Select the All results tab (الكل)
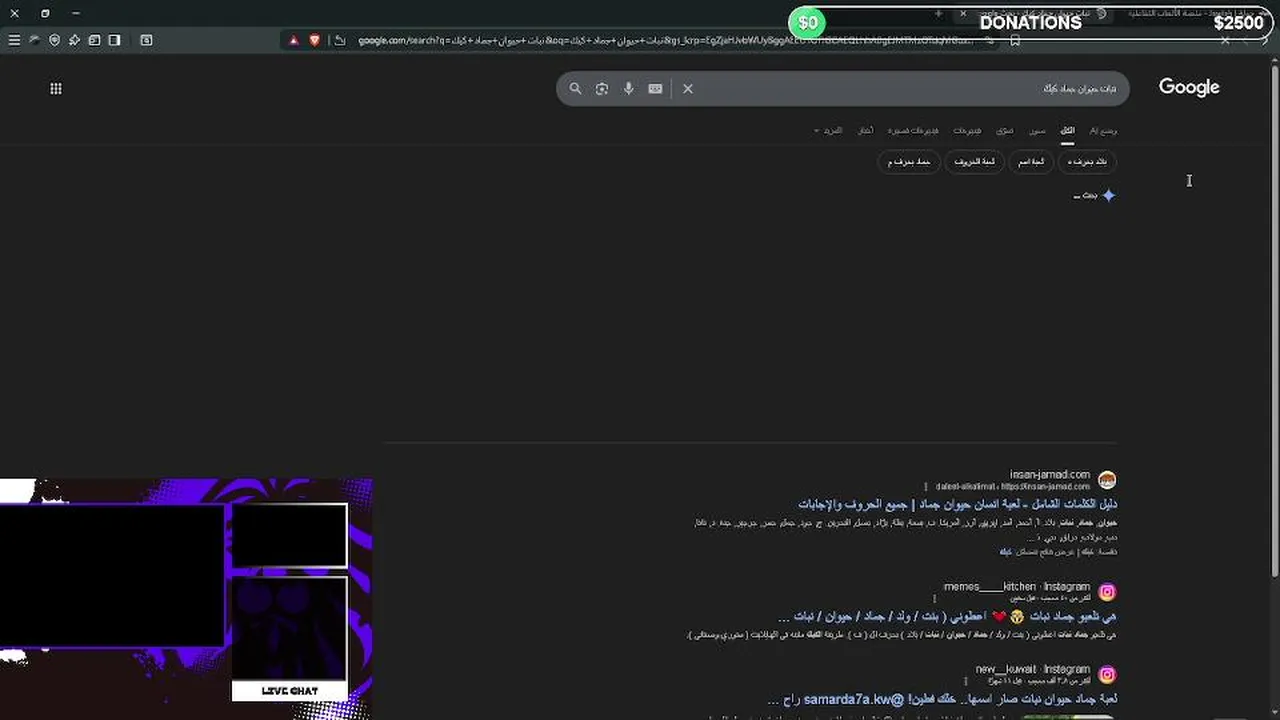 pyautogui.click(x=1067, y=130)
